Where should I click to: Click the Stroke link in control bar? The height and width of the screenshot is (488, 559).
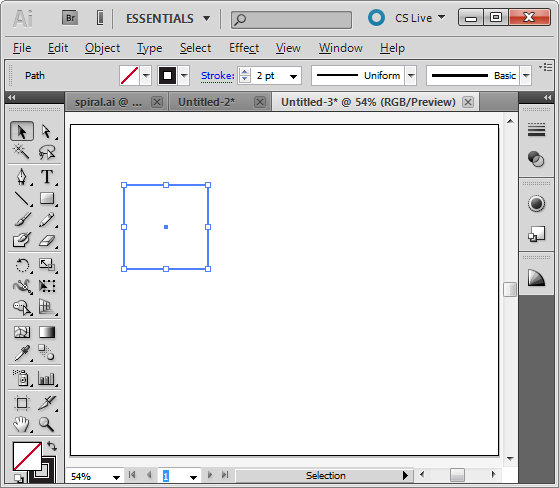point(217,76)
